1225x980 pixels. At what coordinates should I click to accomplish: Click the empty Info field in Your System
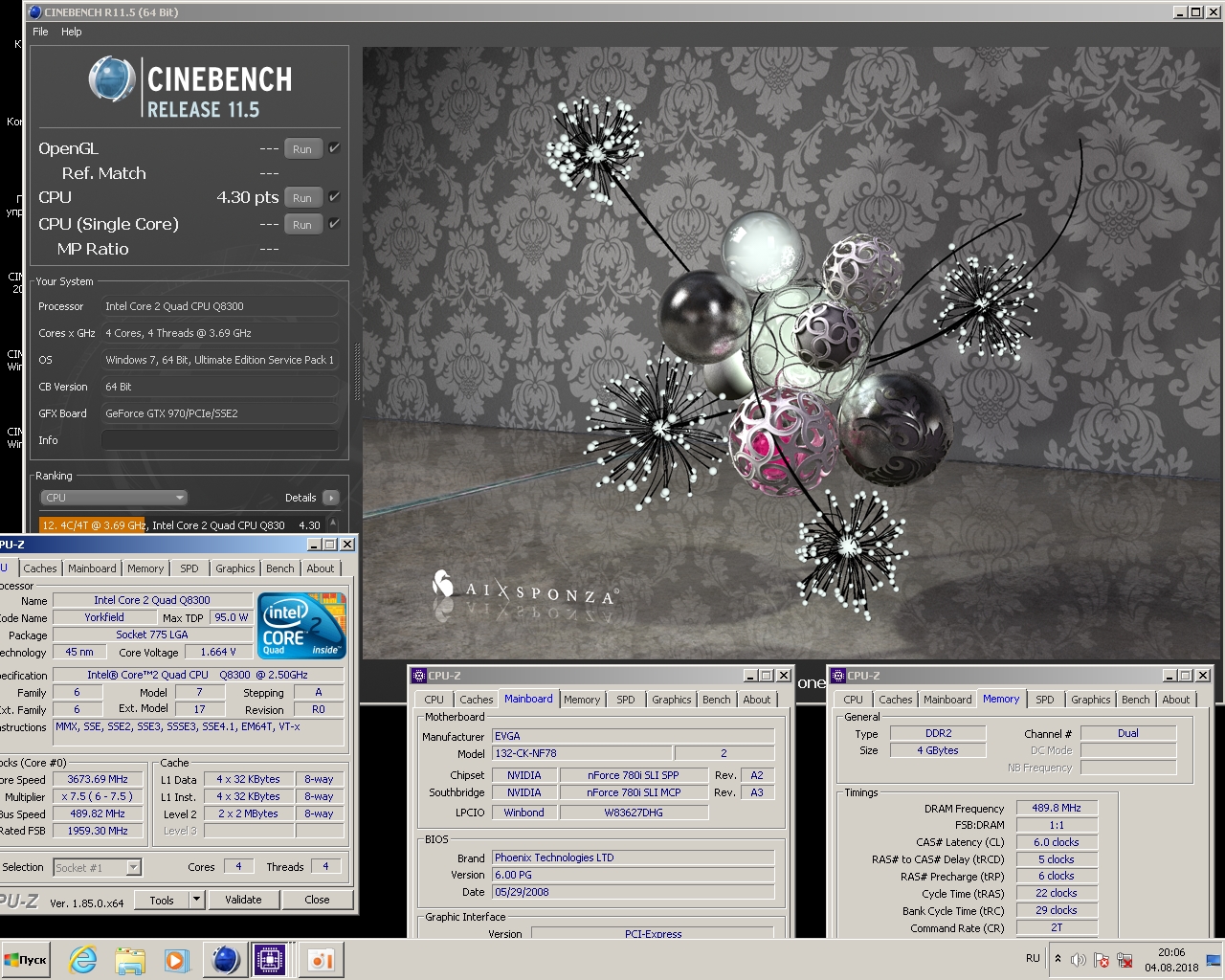coord(220,440)
